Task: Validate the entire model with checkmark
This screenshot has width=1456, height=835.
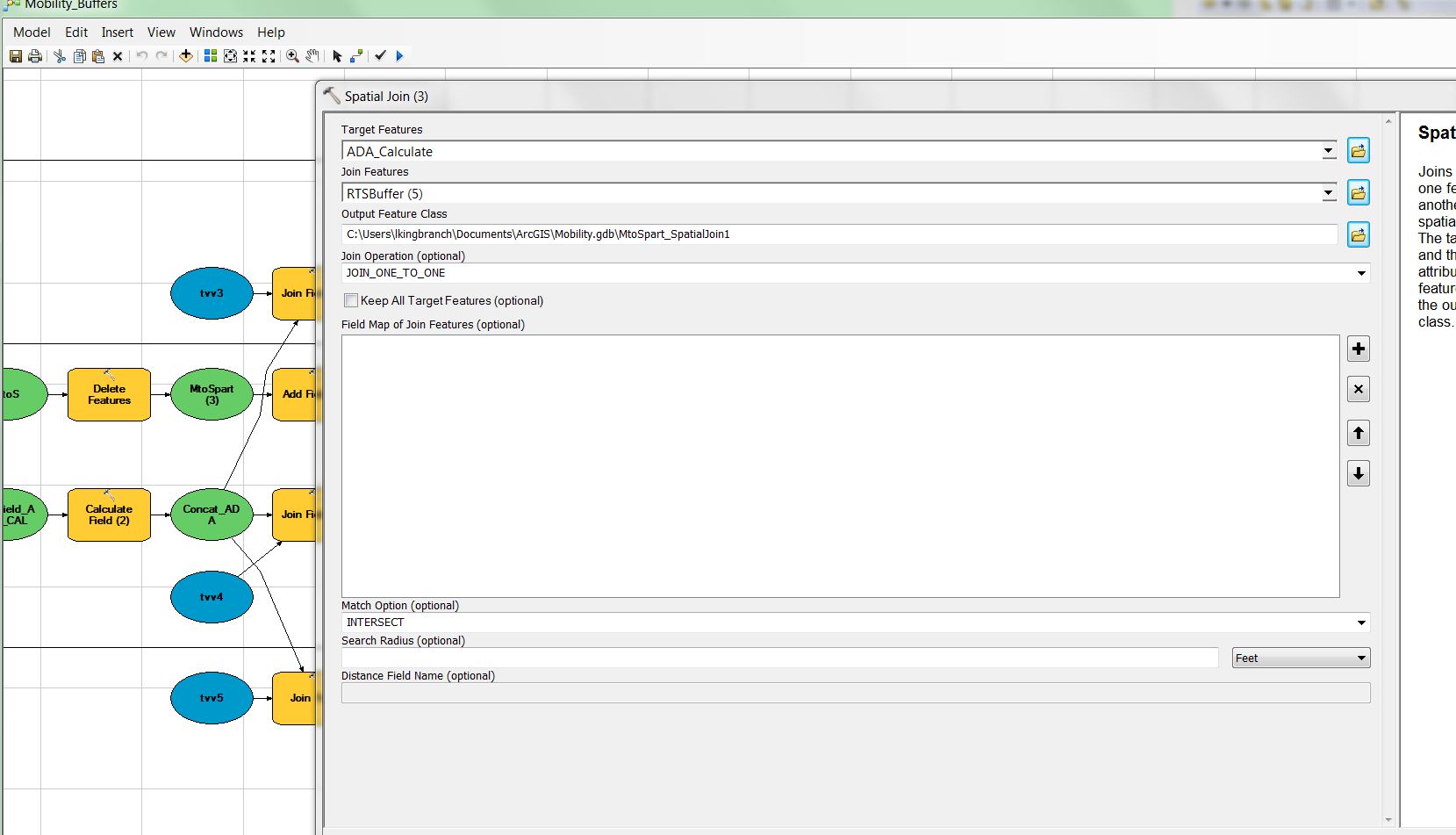Action: point(381,55)
